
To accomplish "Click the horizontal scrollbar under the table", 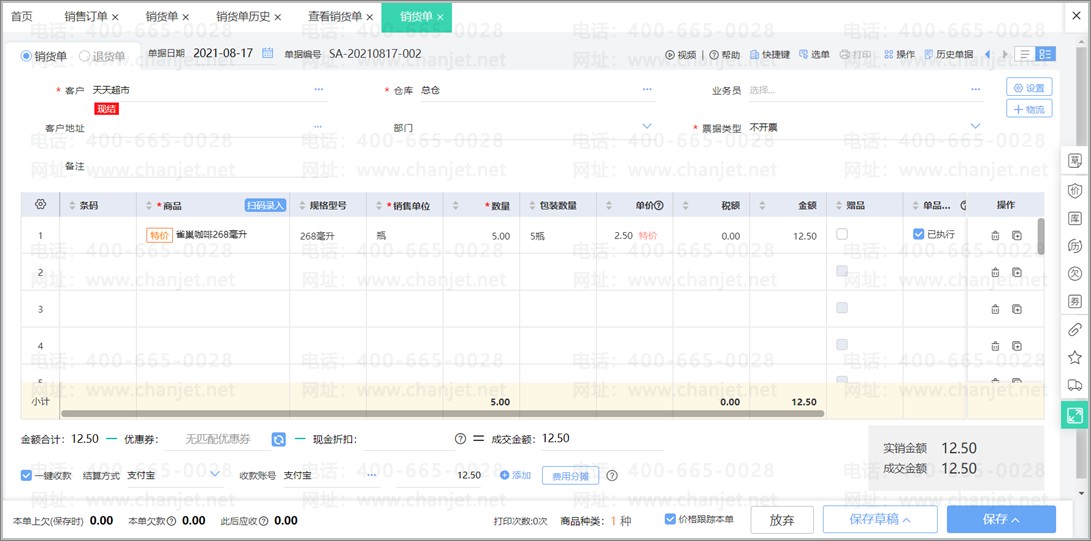I will pos(443,414).
